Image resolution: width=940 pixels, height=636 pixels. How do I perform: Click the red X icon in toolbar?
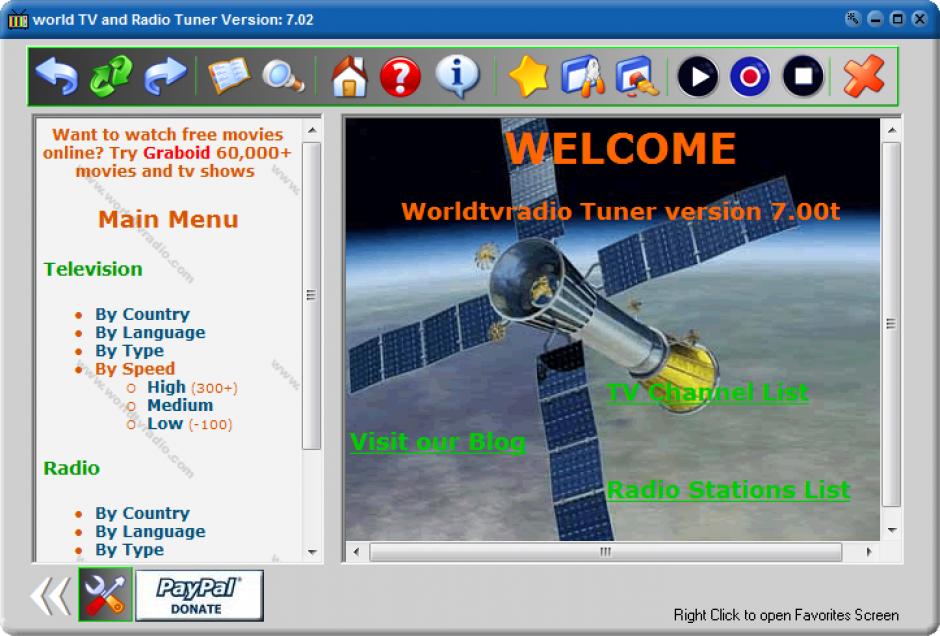pyautogui.click(x=863, y=77)
